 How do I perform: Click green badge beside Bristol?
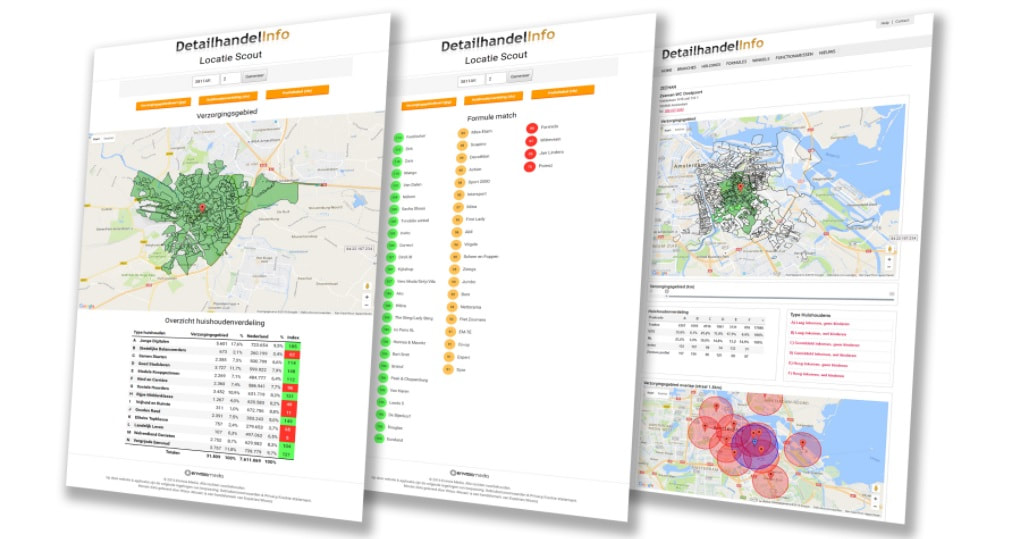pyautogui.click(x=384, y=366)
